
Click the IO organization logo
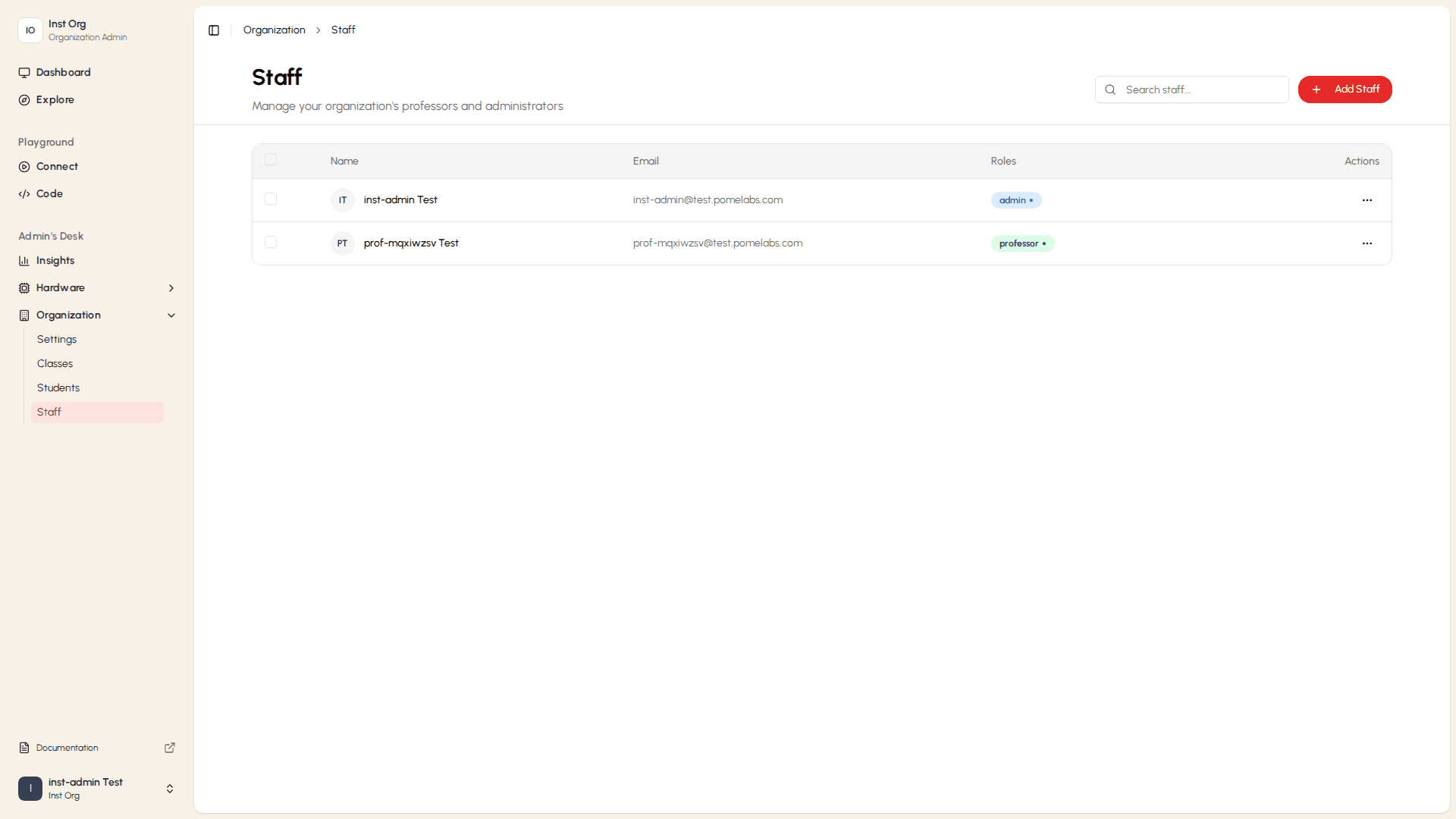click(30, 30)
